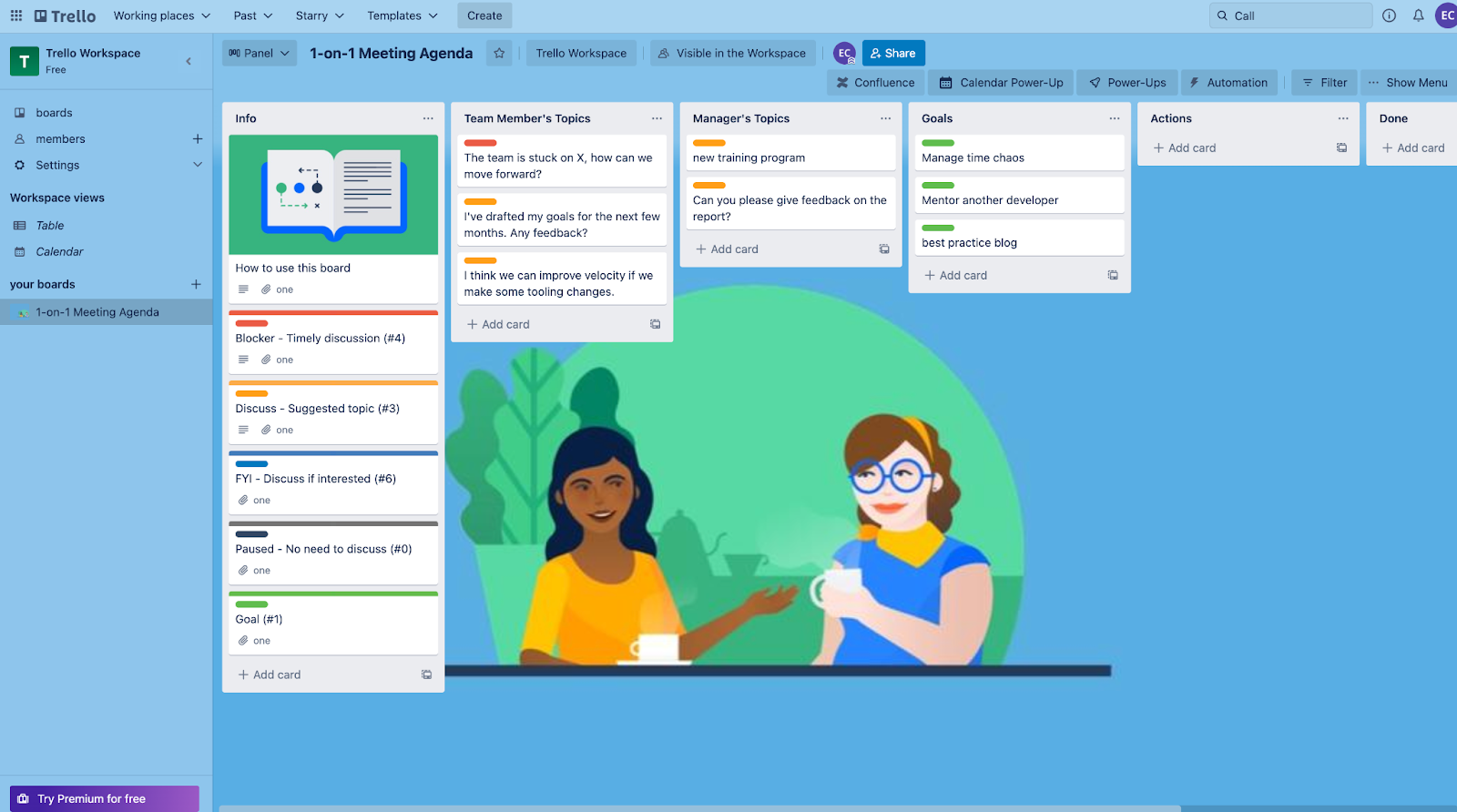The height and width of the screenshot is (812, 1457).
Task: Open Manager's Topics list menu
Action: [885, 118]
